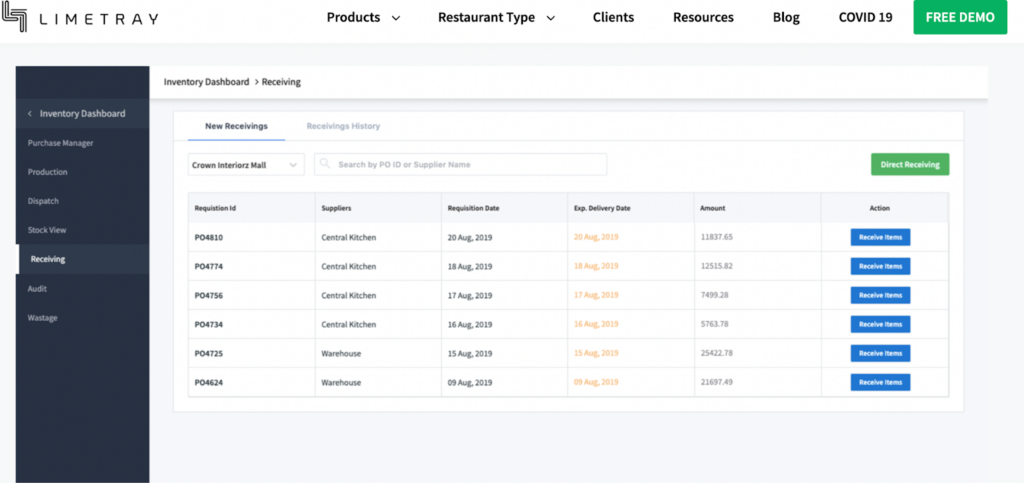Go to the Blog page
The image size is (1024, 483).
pos(786,18)
